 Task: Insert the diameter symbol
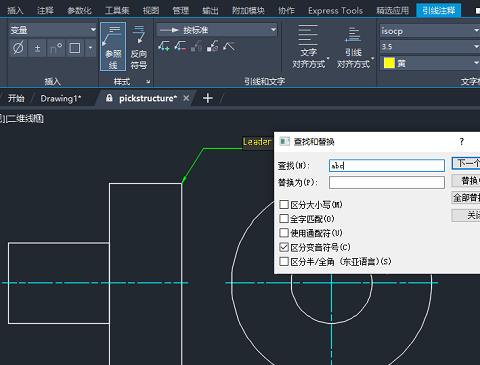[x=18, y=48]
